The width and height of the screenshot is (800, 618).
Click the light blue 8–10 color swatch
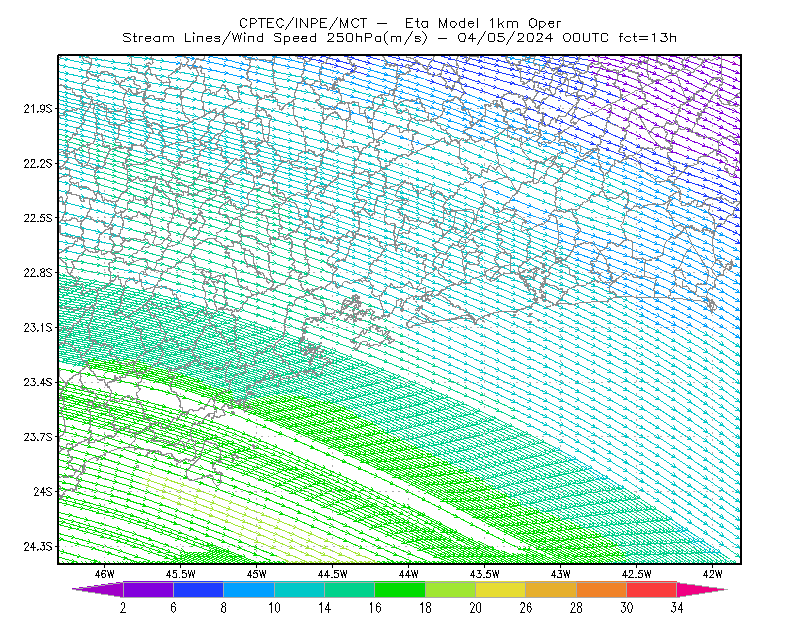pyautogui.click(x=249, y=589)
